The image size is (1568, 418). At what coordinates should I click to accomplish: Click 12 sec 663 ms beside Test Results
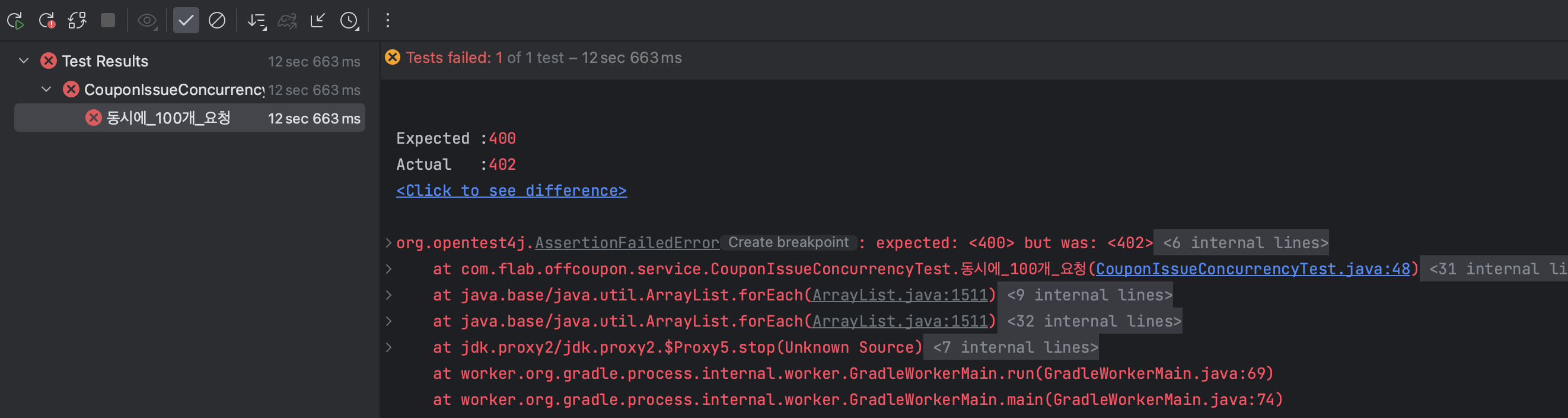(x=314, y=62)
